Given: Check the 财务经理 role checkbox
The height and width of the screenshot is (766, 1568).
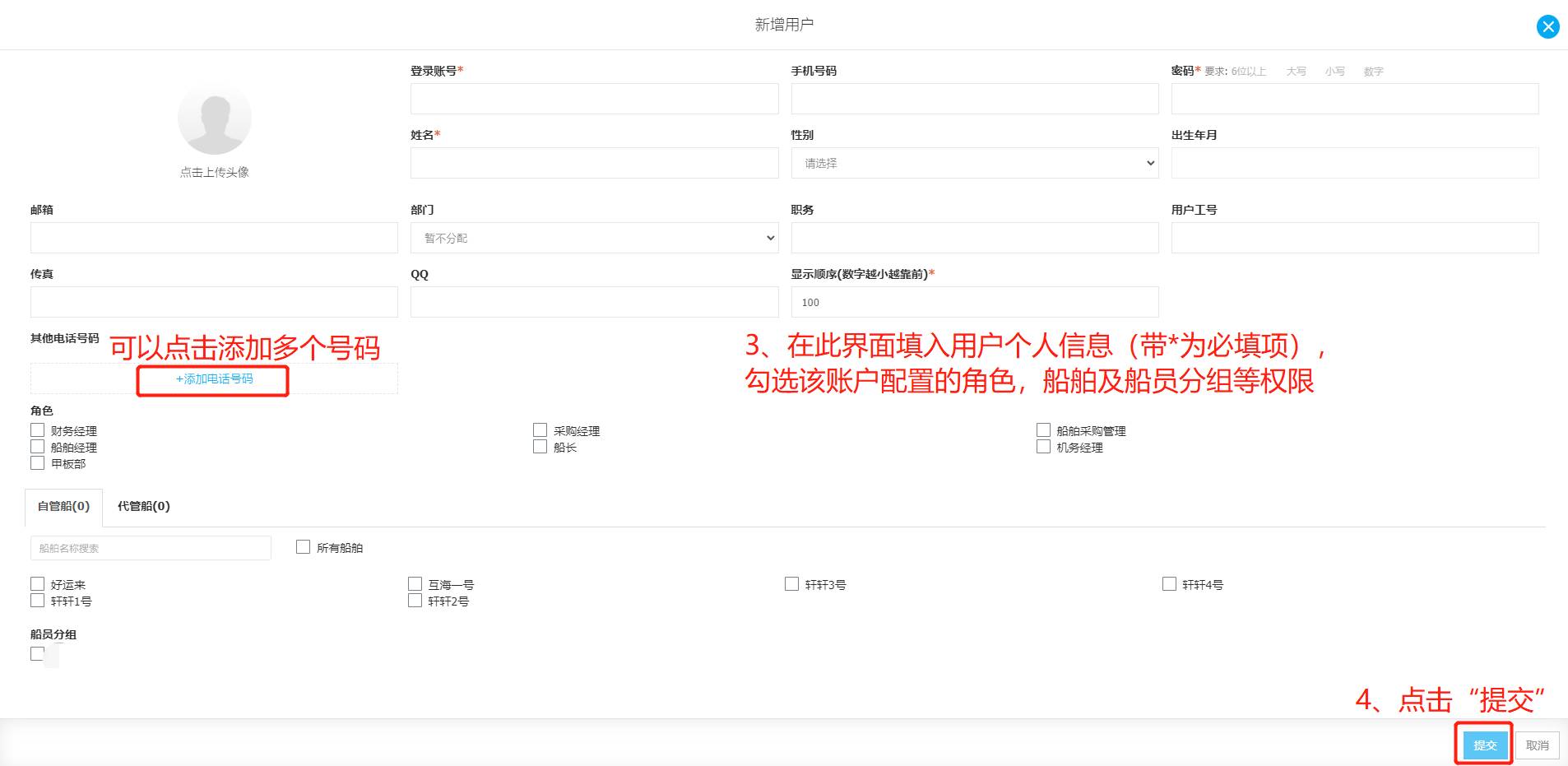Looking at the screenshot, I should 37,430.
